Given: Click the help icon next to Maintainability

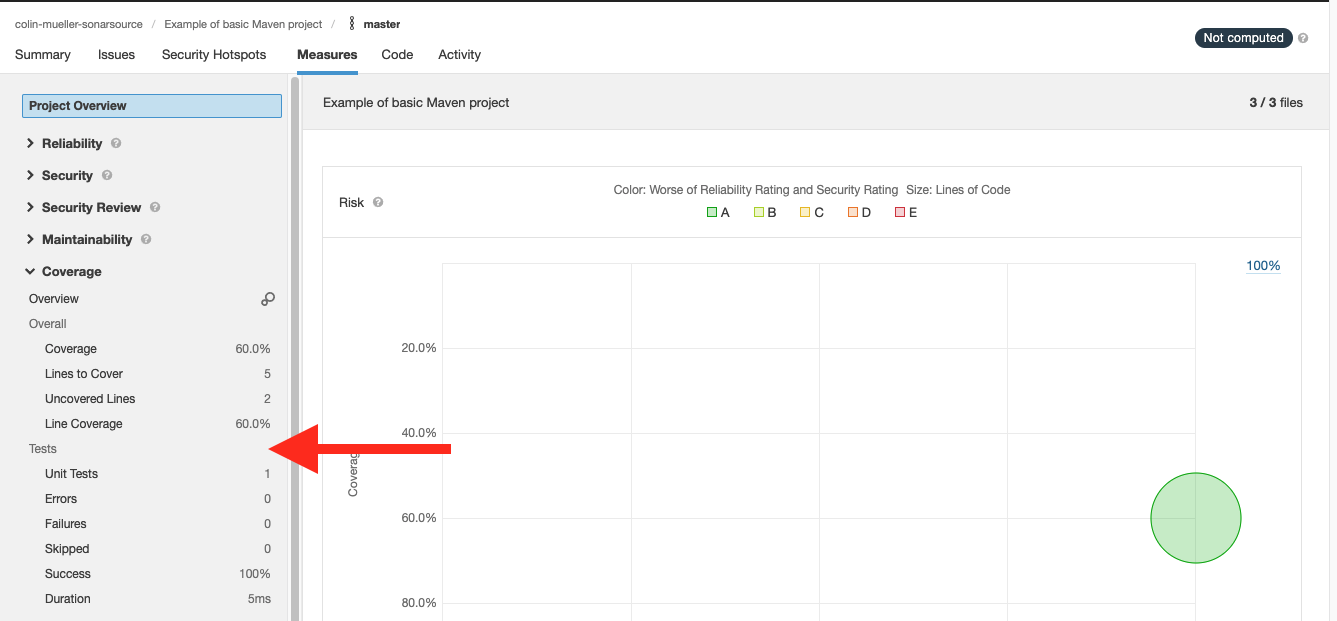Looking at the screenshot, I should (146, 239).
